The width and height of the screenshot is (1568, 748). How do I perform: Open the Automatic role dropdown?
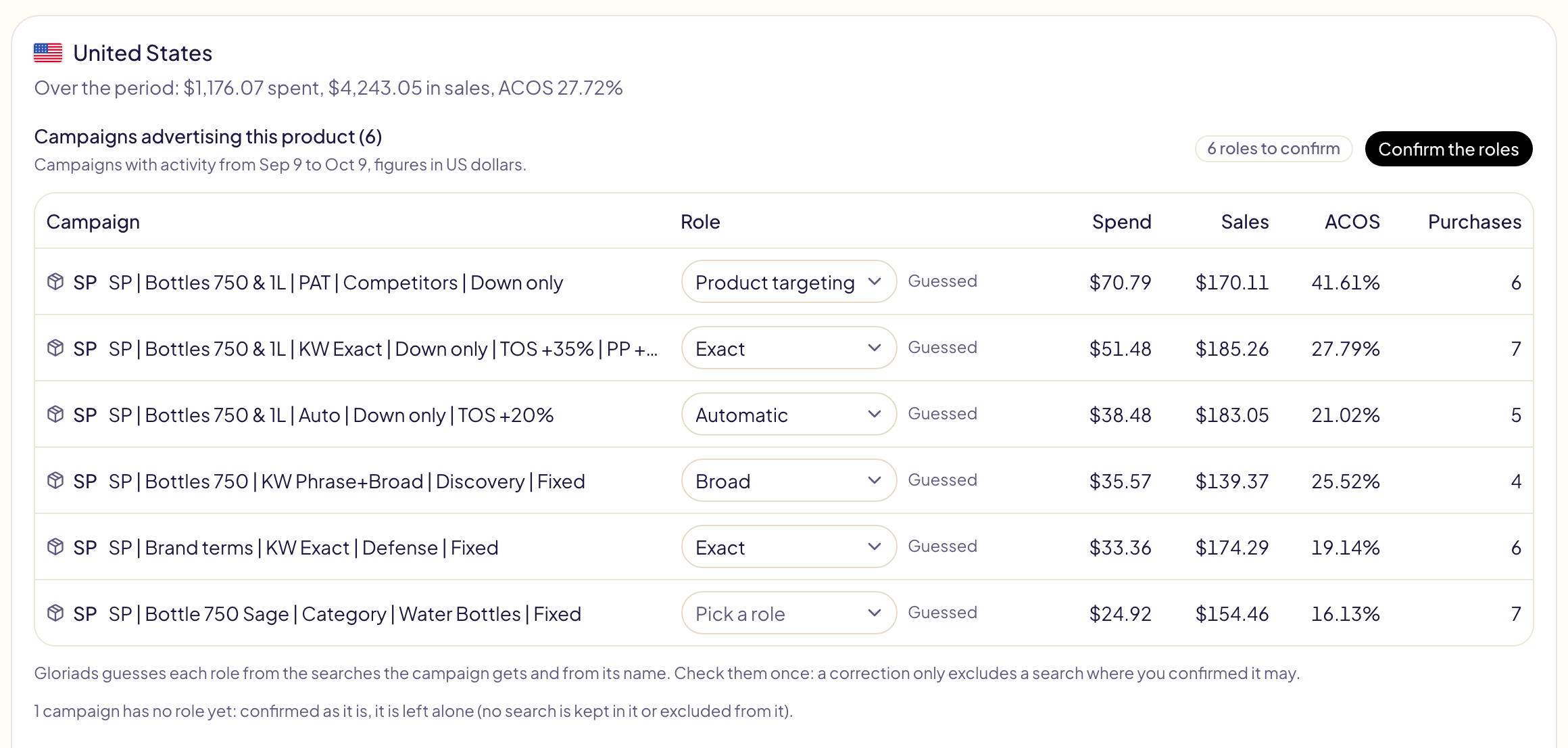789,414
